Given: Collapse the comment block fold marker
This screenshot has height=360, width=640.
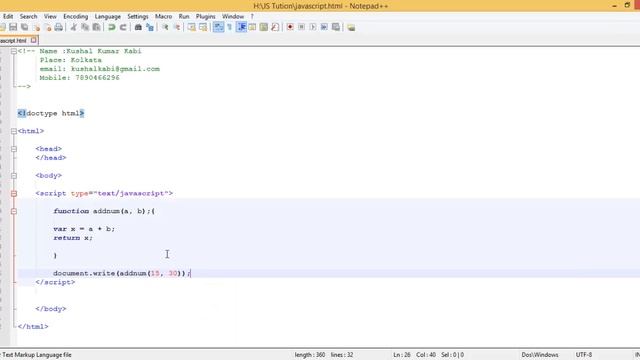Looking at the screenshot, I should pos(14,51).
